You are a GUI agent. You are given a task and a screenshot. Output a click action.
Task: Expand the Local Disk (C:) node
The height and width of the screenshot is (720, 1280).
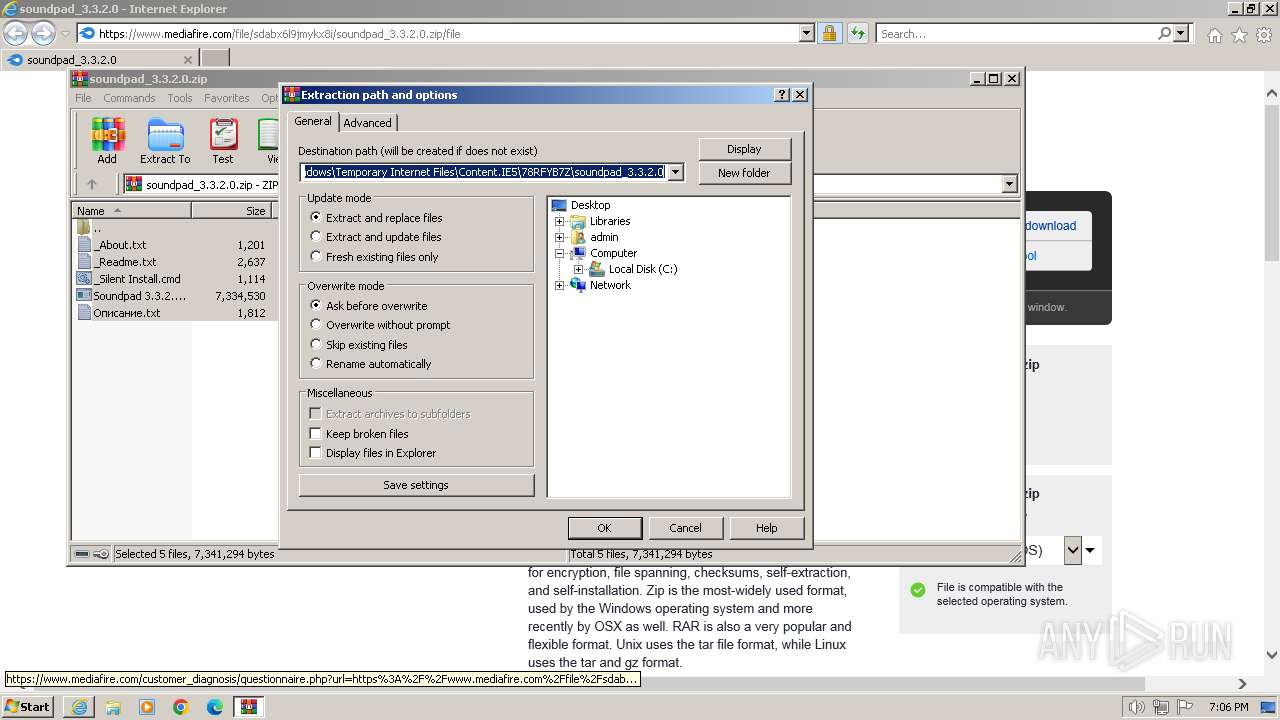coord(579,269)
